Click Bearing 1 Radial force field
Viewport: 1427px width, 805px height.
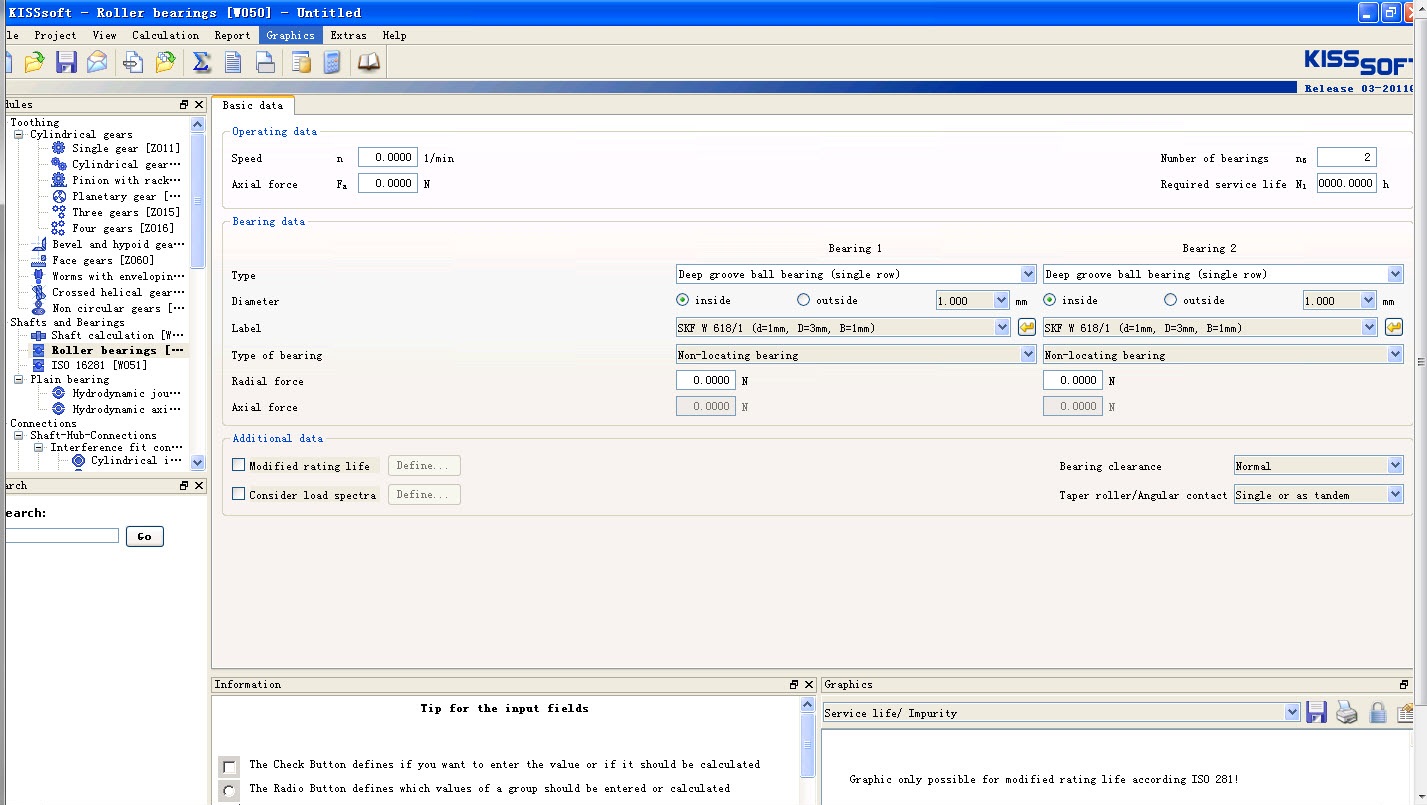point(706,380)
